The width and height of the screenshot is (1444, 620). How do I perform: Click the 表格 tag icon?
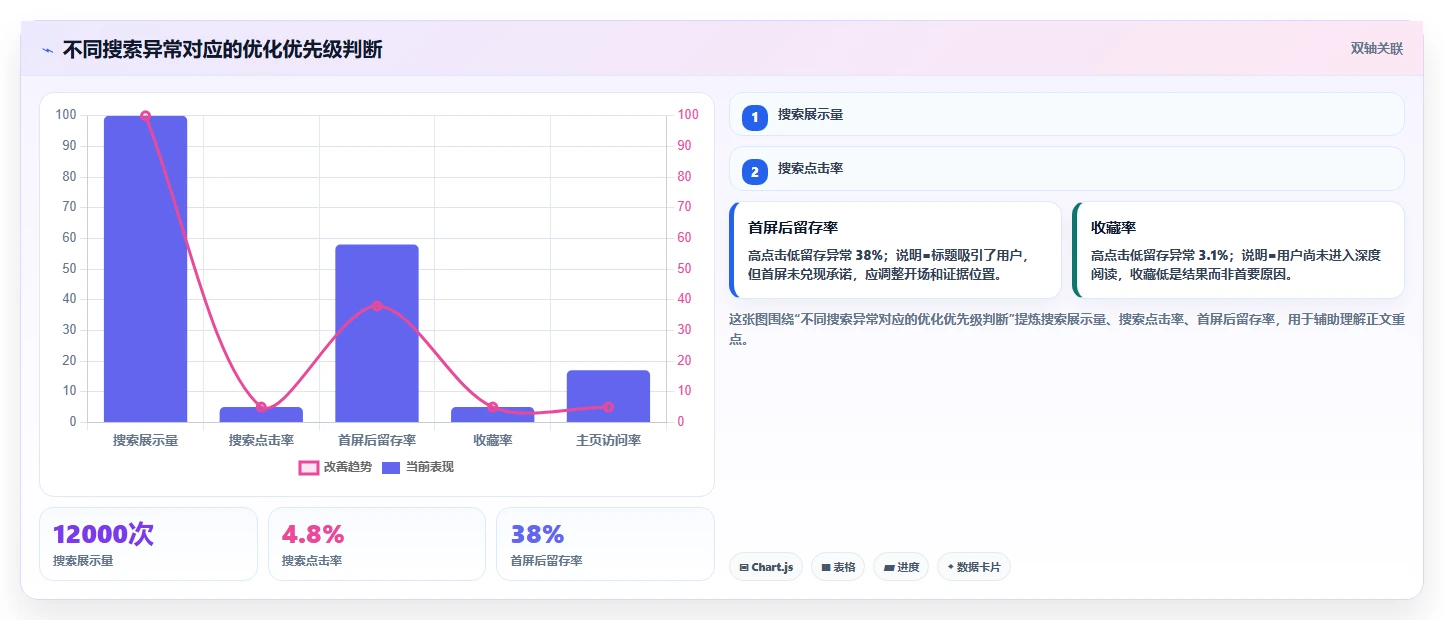(826, 568)
